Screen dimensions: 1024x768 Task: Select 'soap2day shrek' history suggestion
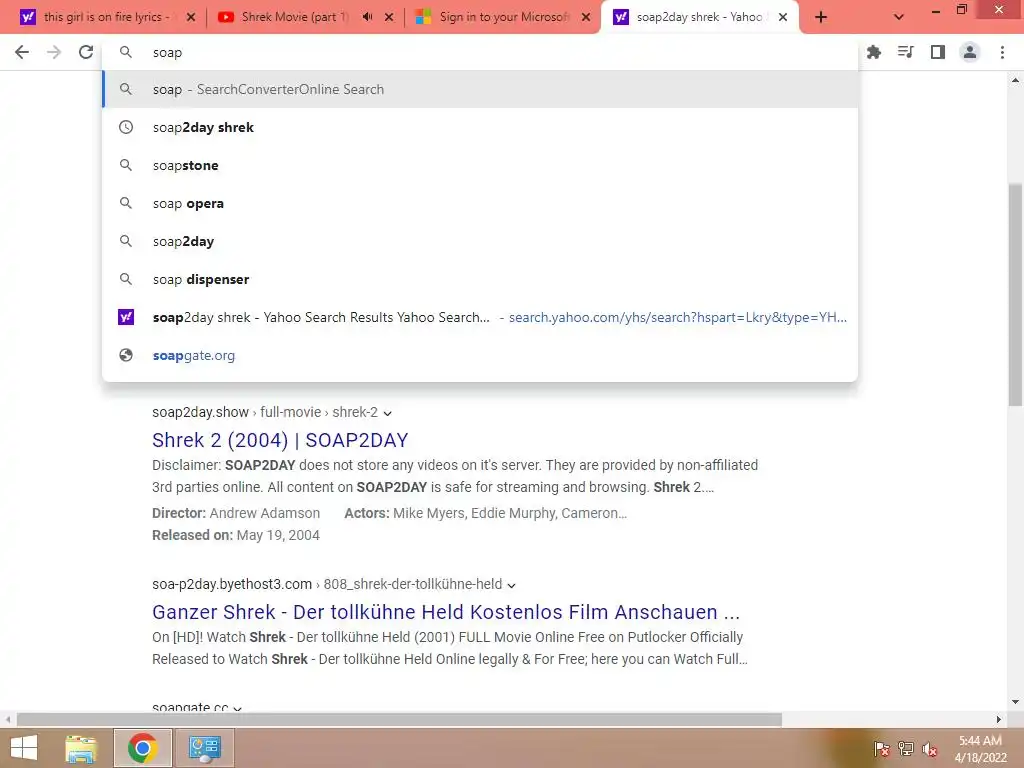pos(480,127)
